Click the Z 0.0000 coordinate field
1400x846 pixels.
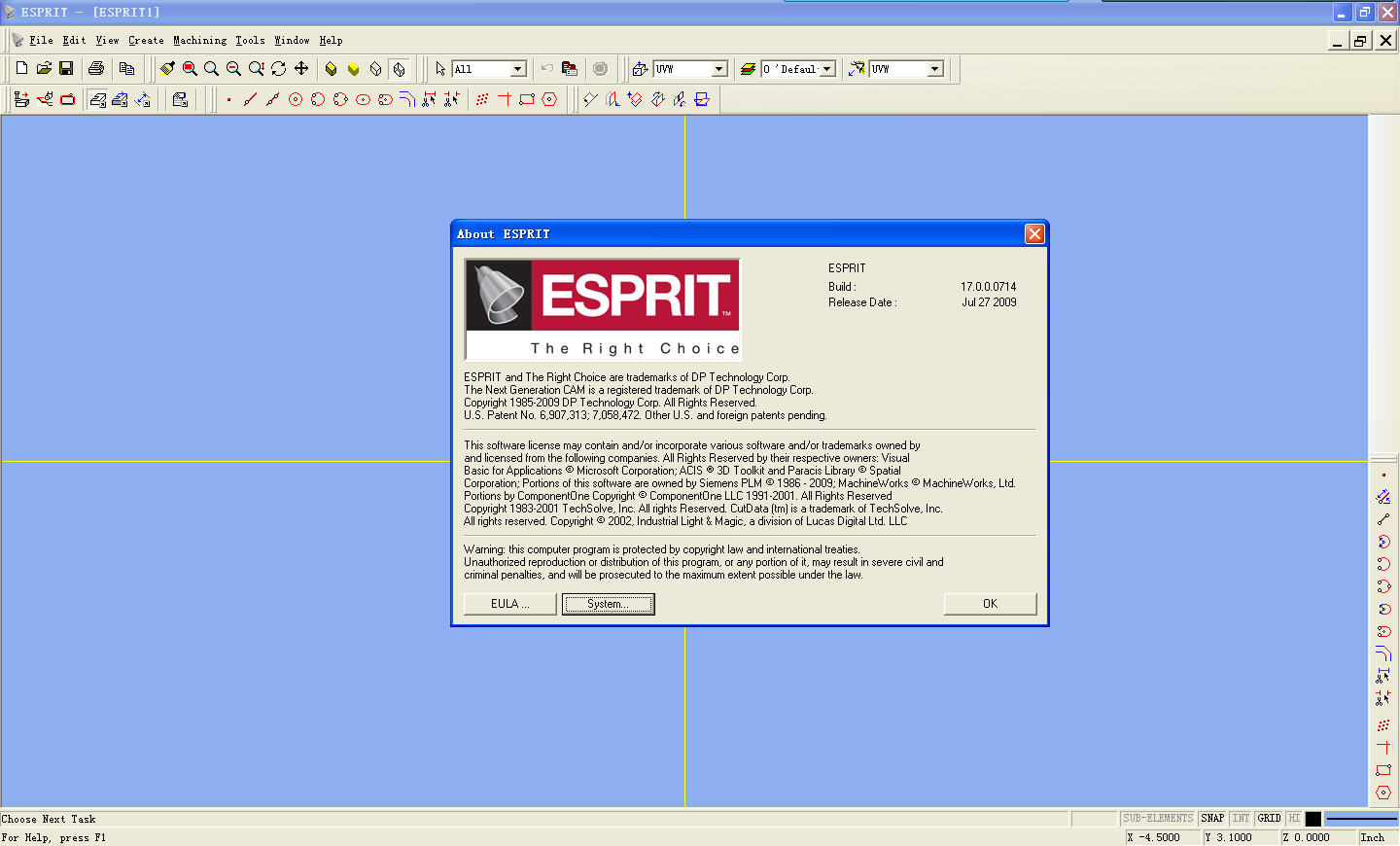click(x=1318, y=837)
